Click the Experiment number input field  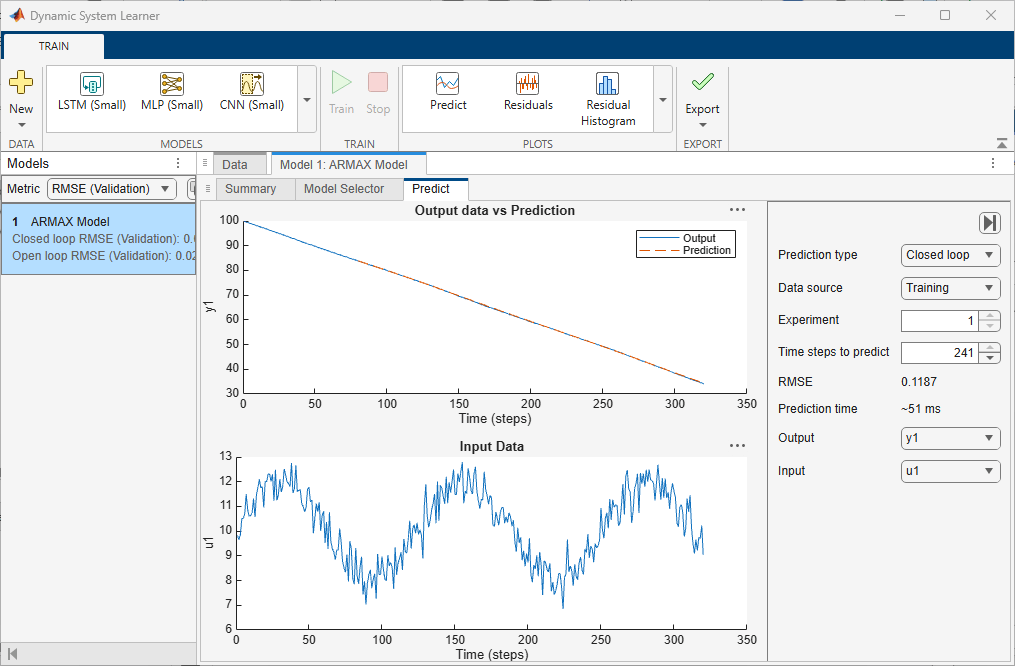[x=940, y=320]
